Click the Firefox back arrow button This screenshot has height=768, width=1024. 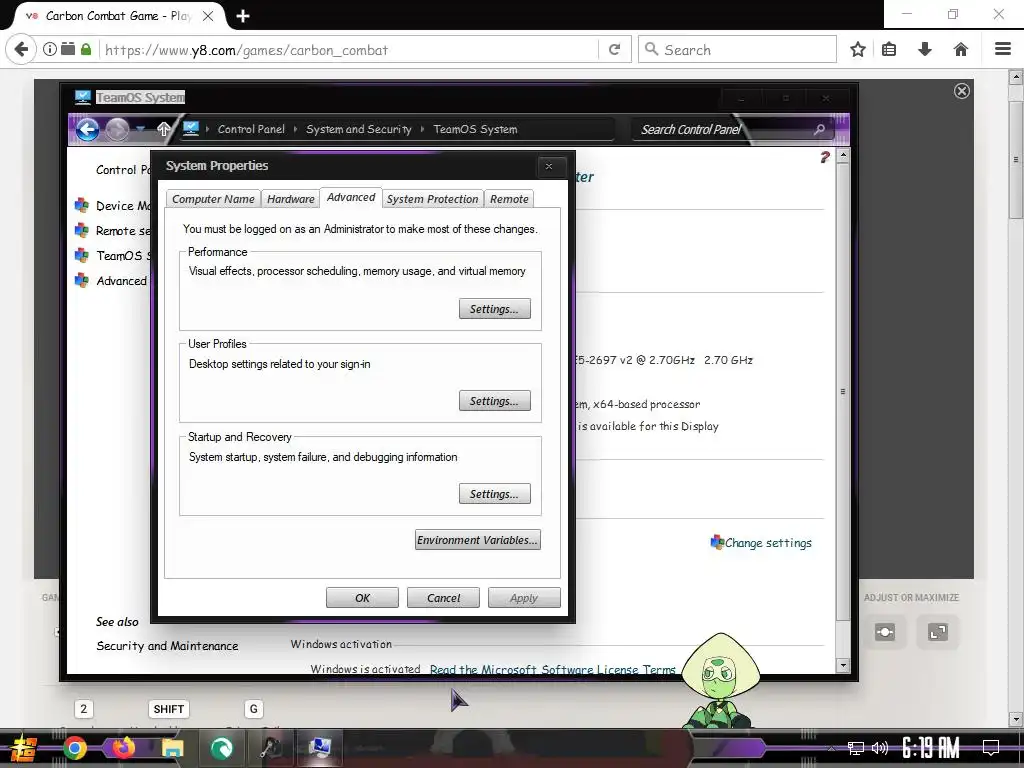point(21,50)
